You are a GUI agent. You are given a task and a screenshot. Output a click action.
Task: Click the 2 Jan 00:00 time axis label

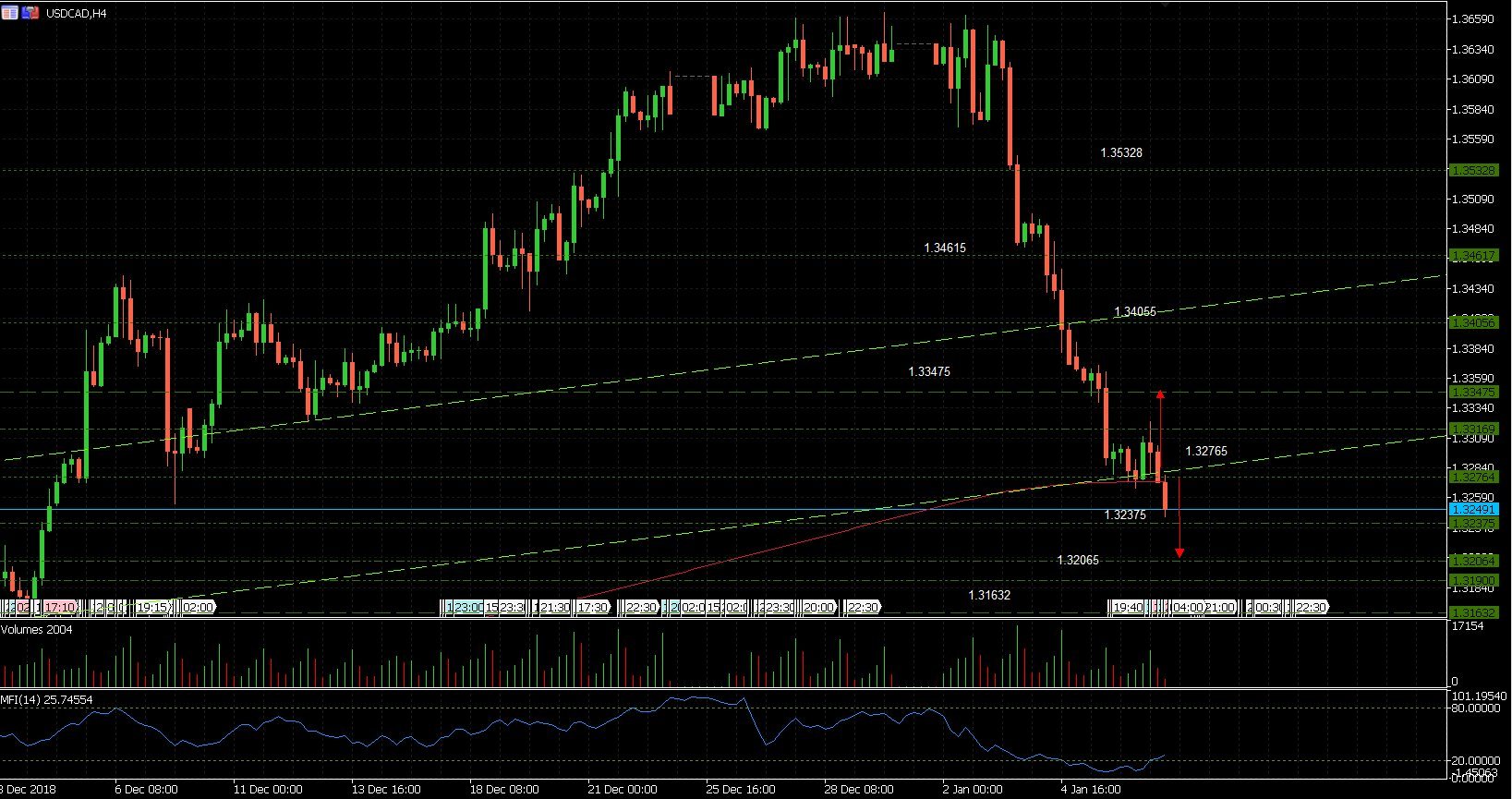pyautogui.click(x=973, y=789)
